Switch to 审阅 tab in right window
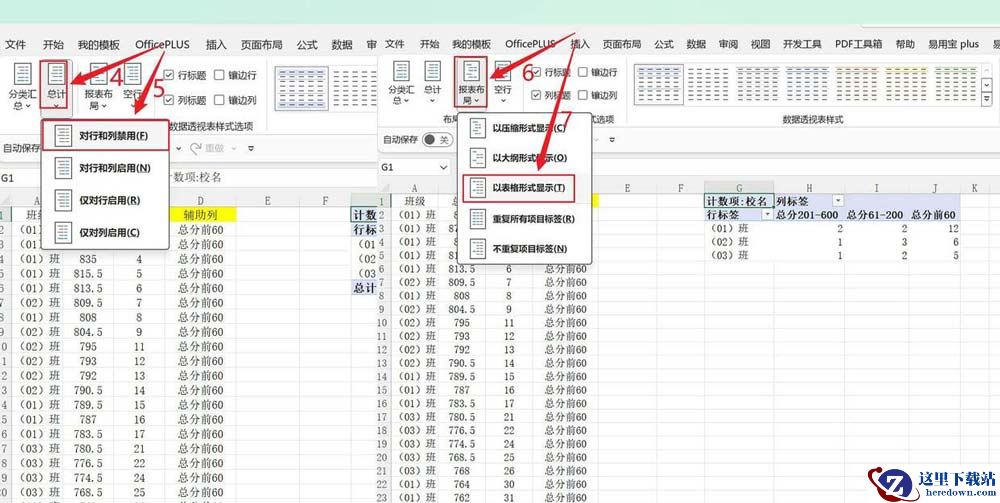 pyautogui.click(x=728, y=44)
